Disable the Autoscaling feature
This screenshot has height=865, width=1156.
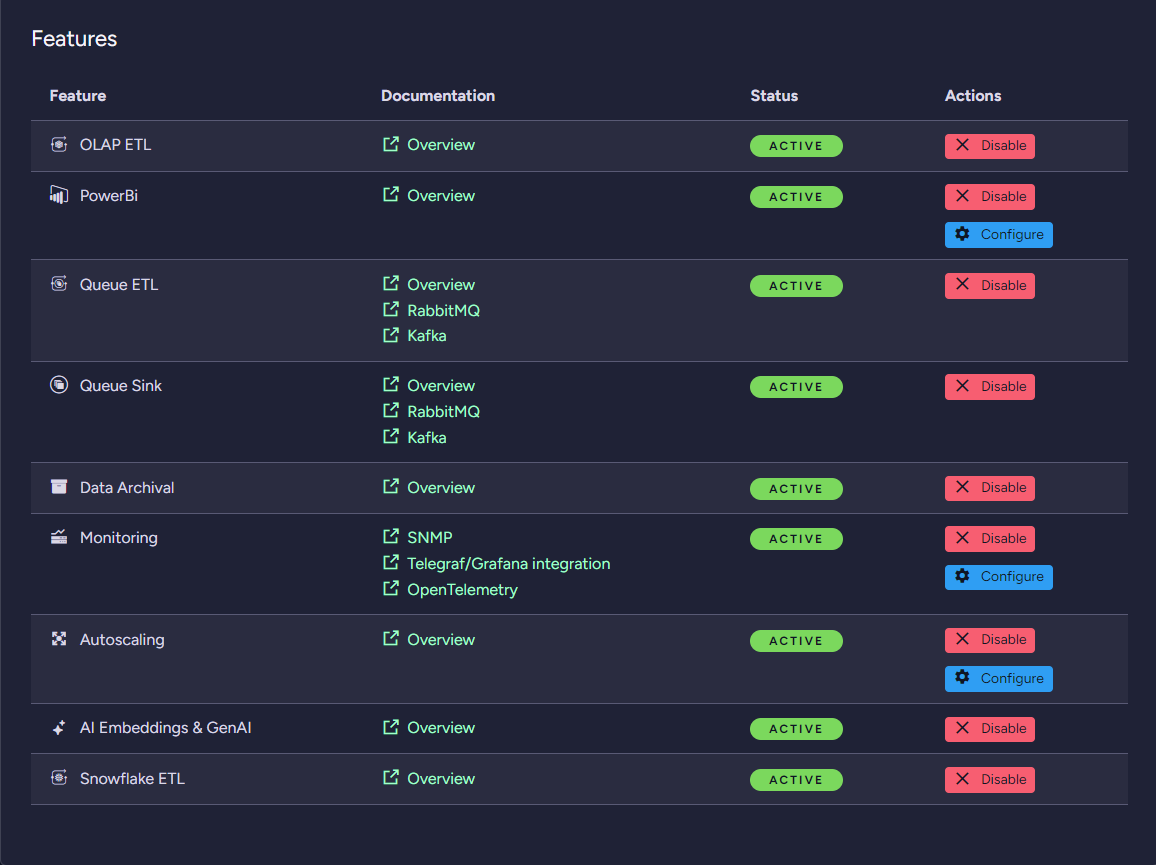(989, 639)
